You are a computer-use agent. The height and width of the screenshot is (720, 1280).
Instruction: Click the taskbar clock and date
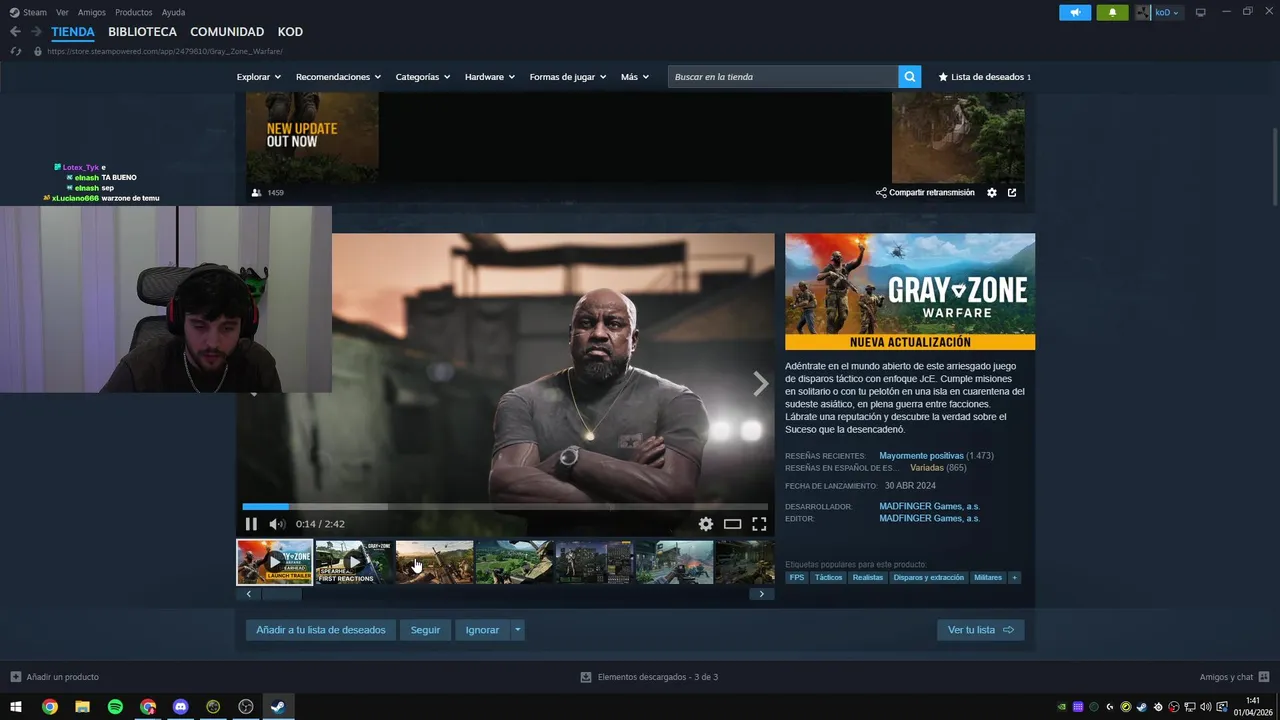click(1254, 707)
